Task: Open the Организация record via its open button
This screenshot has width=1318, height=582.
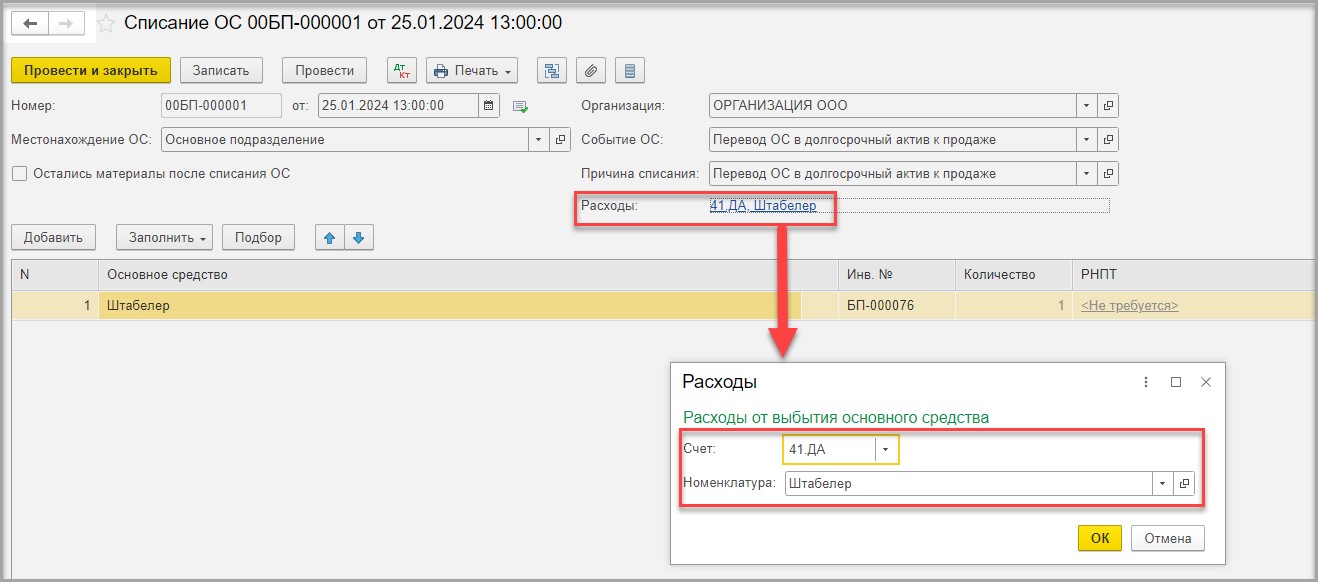Action: click(x=1108, y=106)
